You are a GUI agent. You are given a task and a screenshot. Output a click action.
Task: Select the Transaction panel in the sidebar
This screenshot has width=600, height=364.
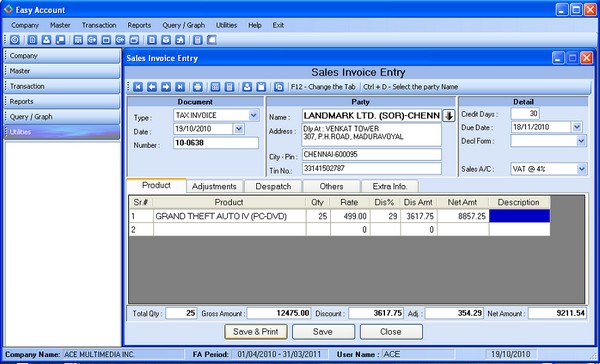62,86
